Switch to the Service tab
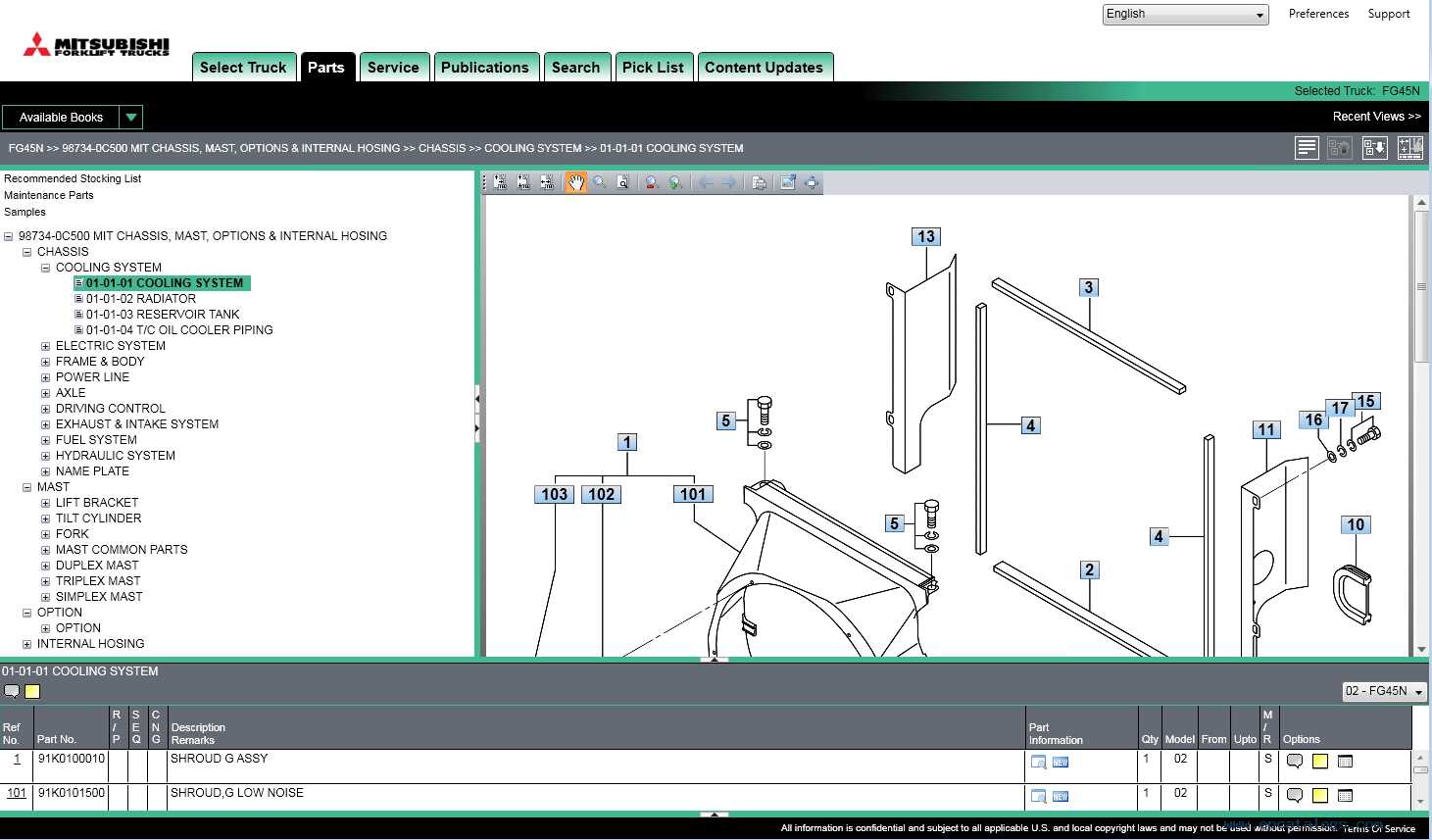The image size is (1432, 840). 393,67
